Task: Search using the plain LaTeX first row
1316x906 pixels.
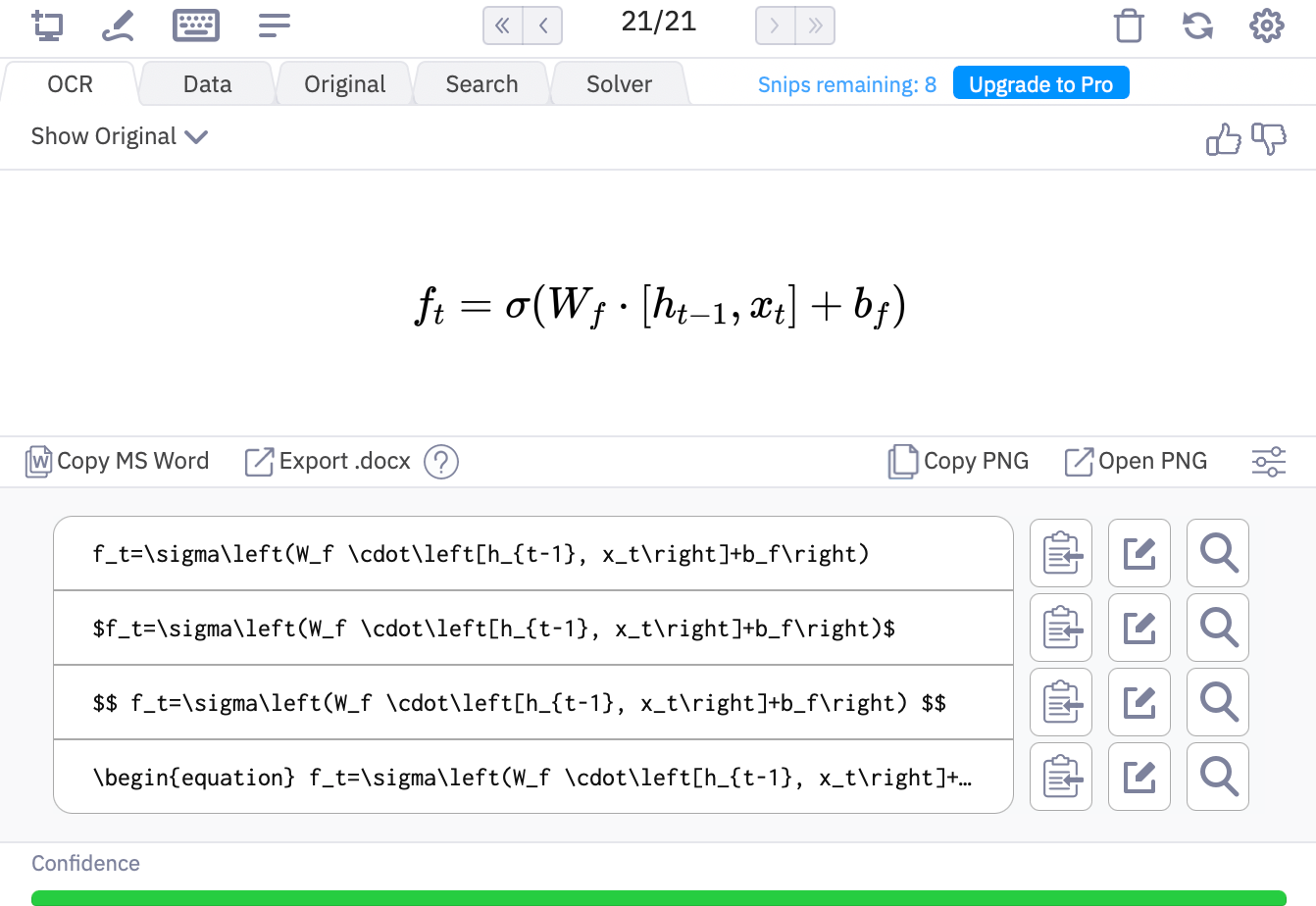Action: pyautogui.click(x=1218, y=553)
